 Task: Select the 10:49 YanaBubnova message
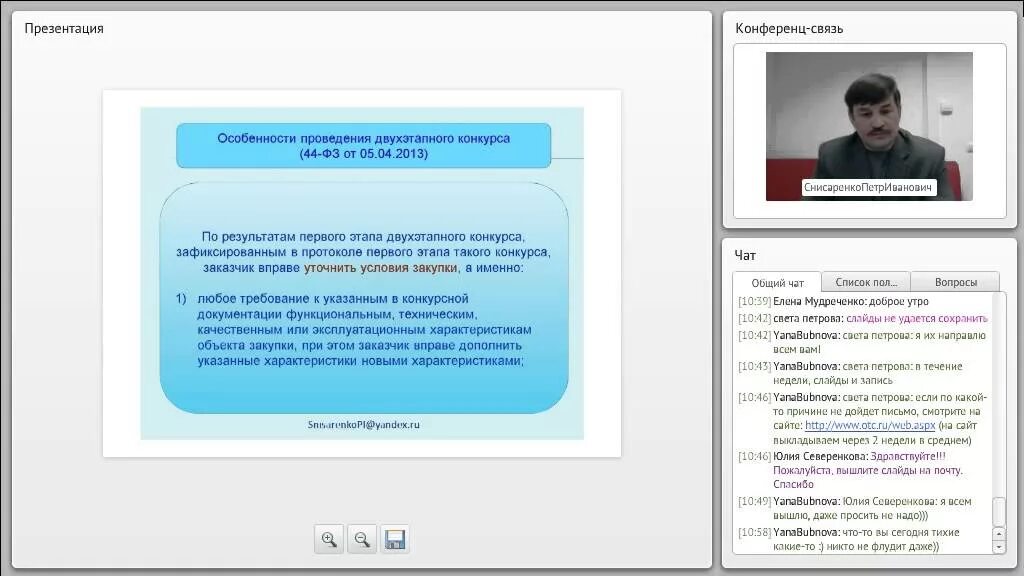[x=855, y=508]
